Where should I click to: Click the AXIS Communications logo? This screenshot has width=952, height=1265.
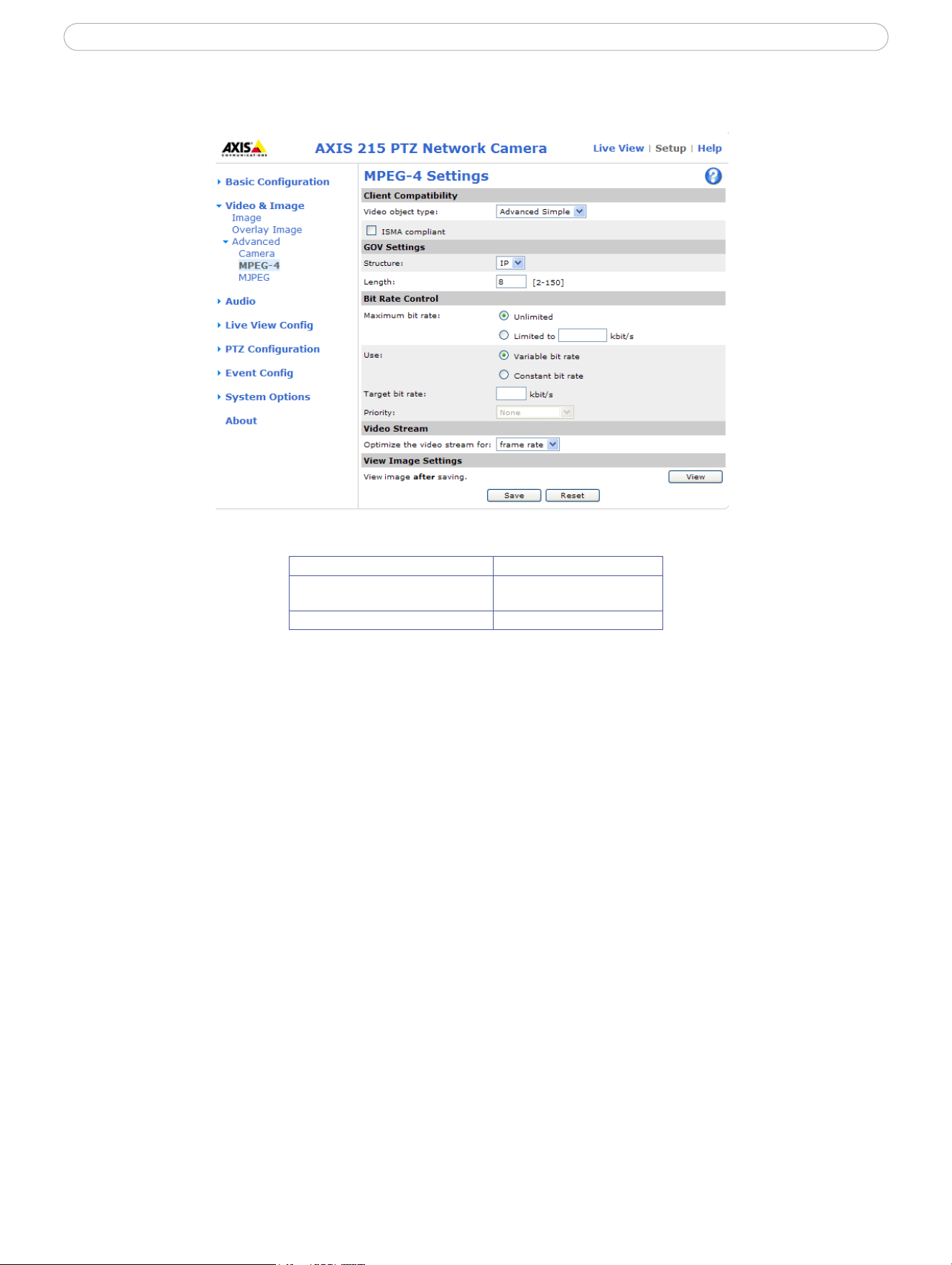click(244, 148)
